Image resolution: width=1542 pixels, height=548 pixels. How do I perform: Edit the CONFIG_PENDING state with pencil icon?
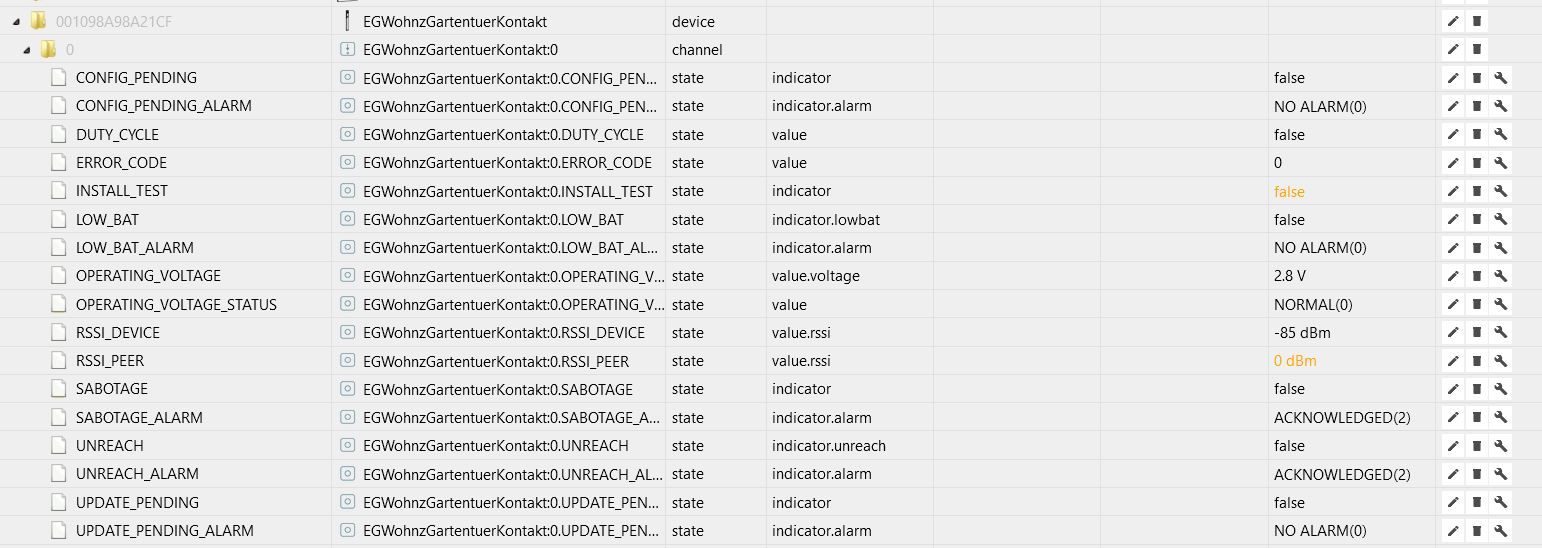[x=1452, y=78]
